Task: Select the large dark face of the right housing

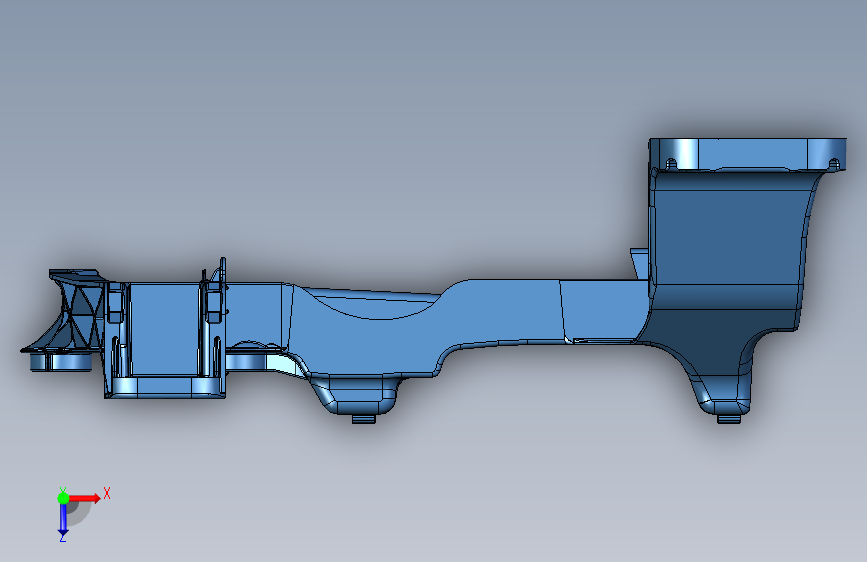Action: point(727,238)
